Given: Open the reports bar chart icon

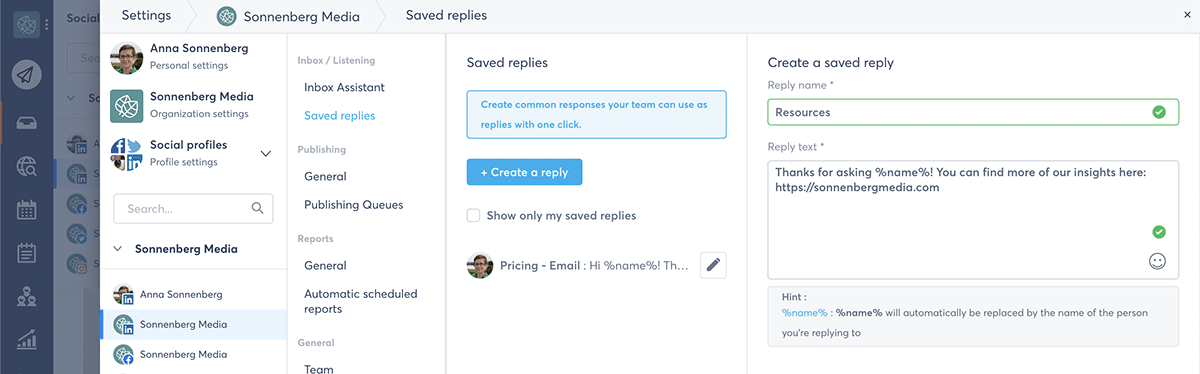Looking at the screenshot, I should click(27, 340).
